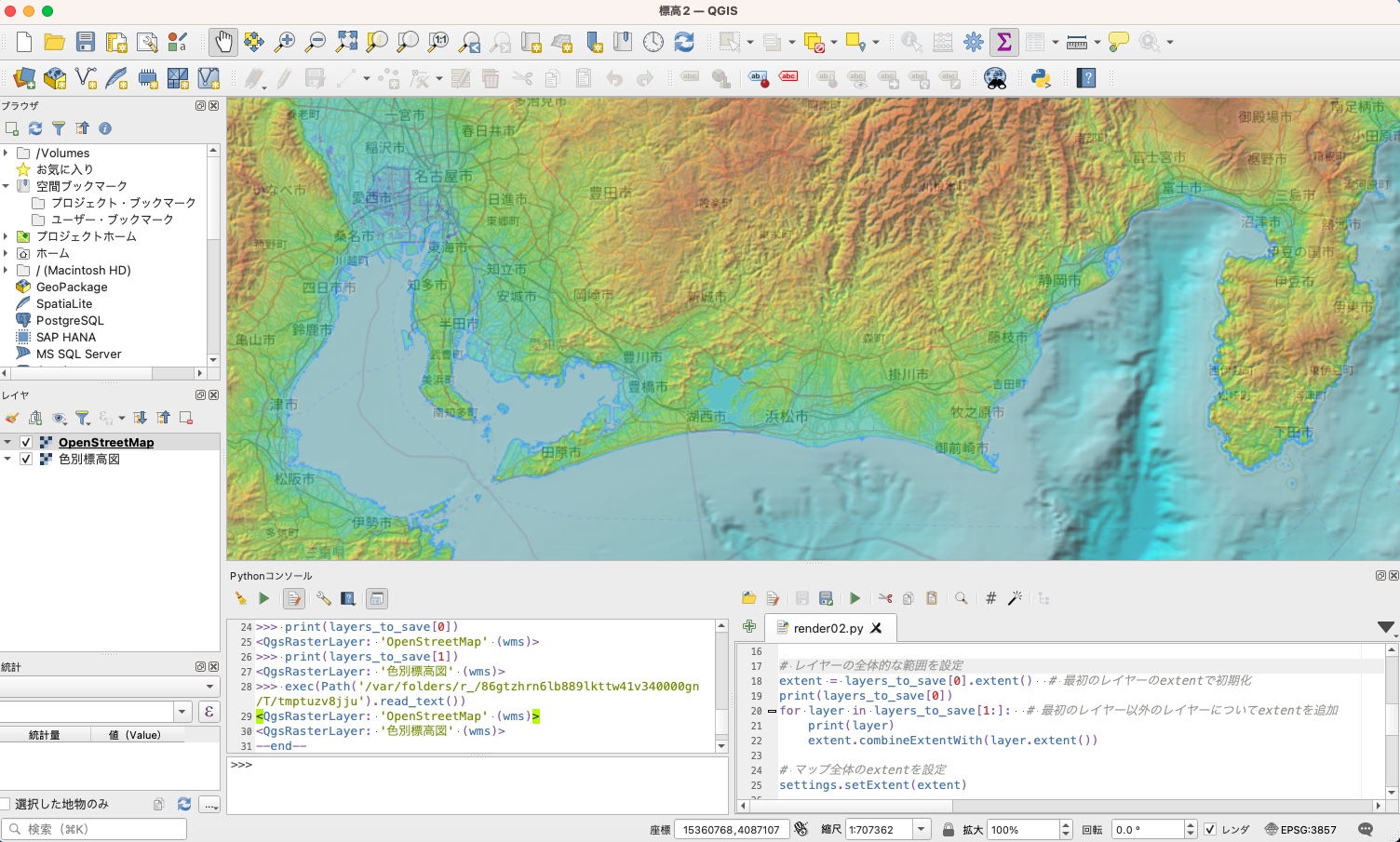Expand the /Volumes tree item

click(7, 153)
